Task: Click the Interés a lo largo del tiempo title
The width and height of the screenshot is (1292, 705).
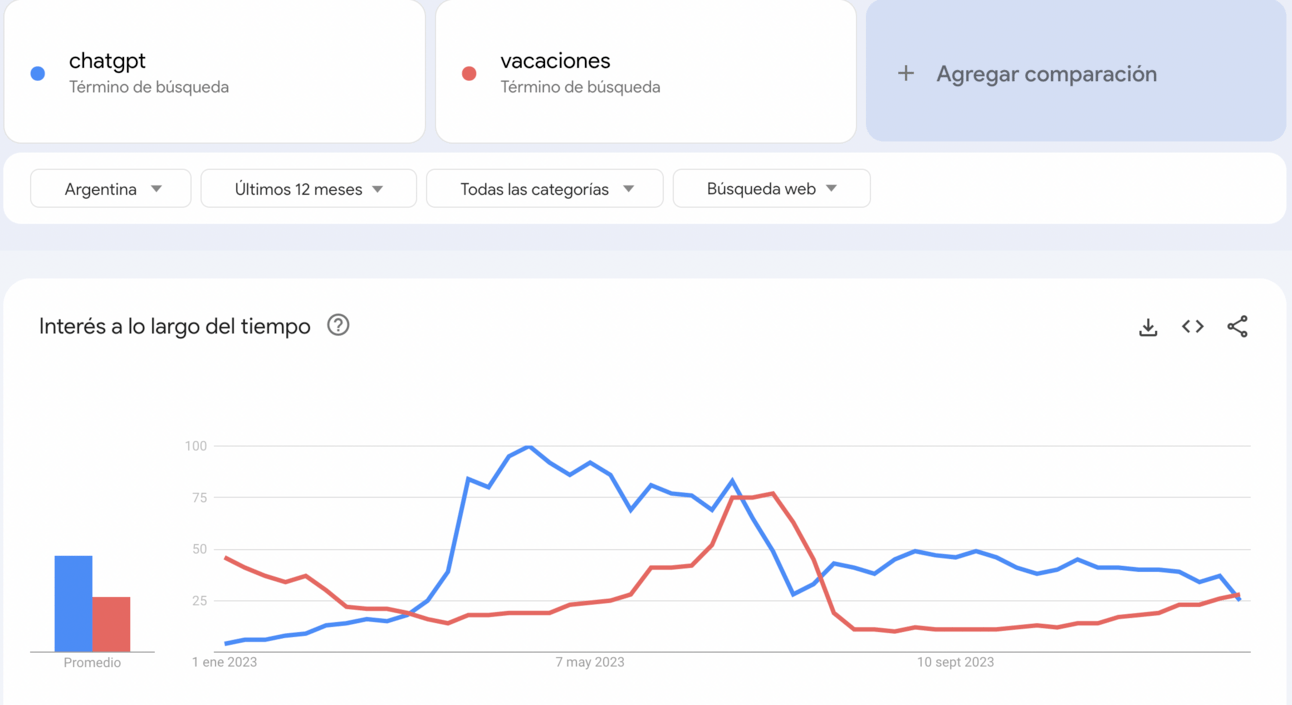Action: coord(175,326)
